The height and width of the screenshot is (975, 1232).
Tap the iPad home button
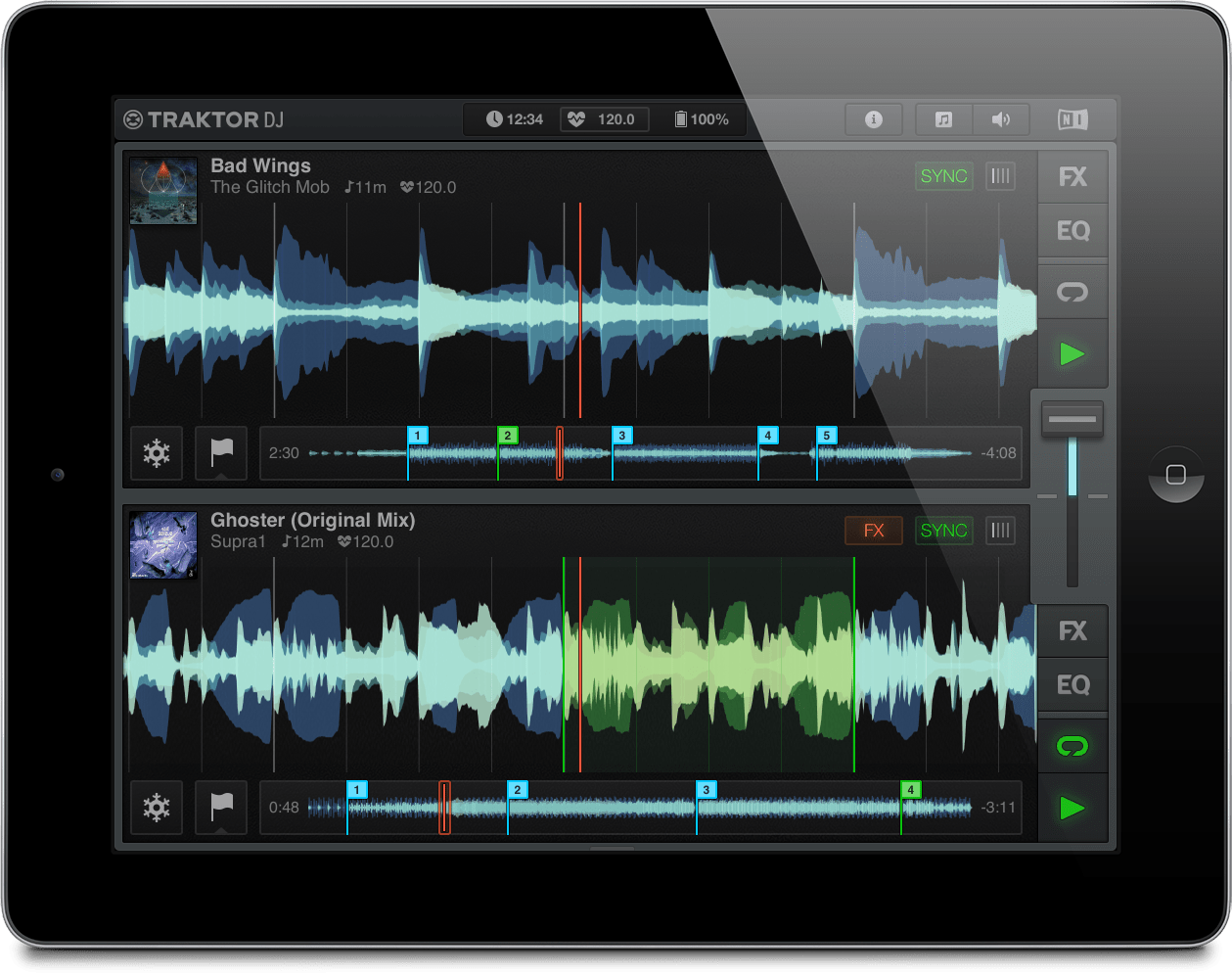pos(1175,475)
